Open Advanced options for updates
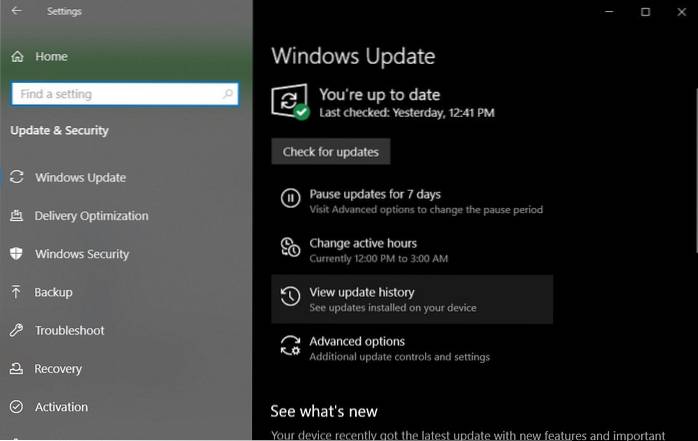The width and height of the screenshot is (698, 441). point(357,342)
